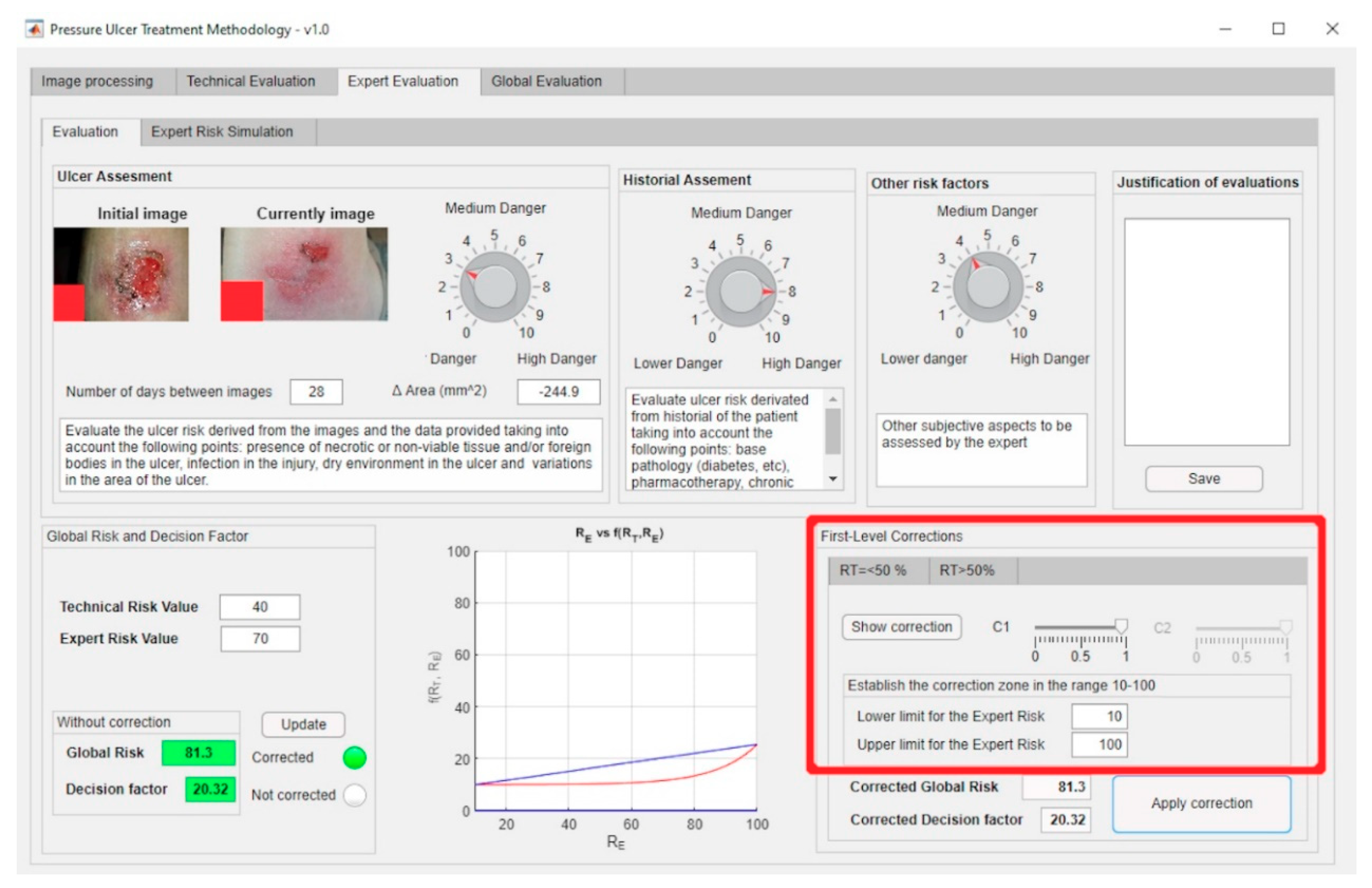Click the green Global Risk 81.3 value
Screen dimensions: 1372x888
(x=198, y=753)
